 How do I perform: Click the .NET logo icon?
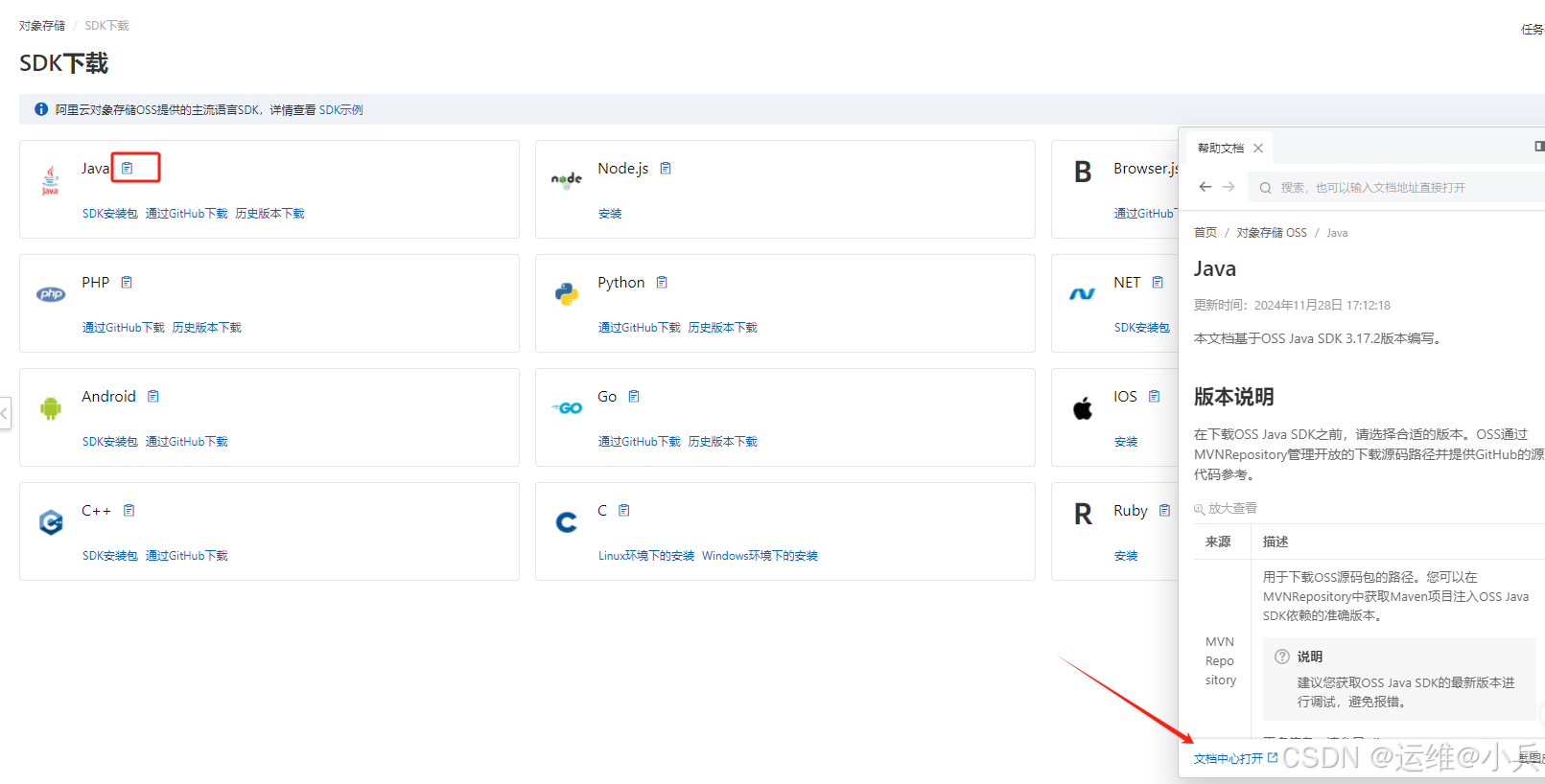(1083, 294)
